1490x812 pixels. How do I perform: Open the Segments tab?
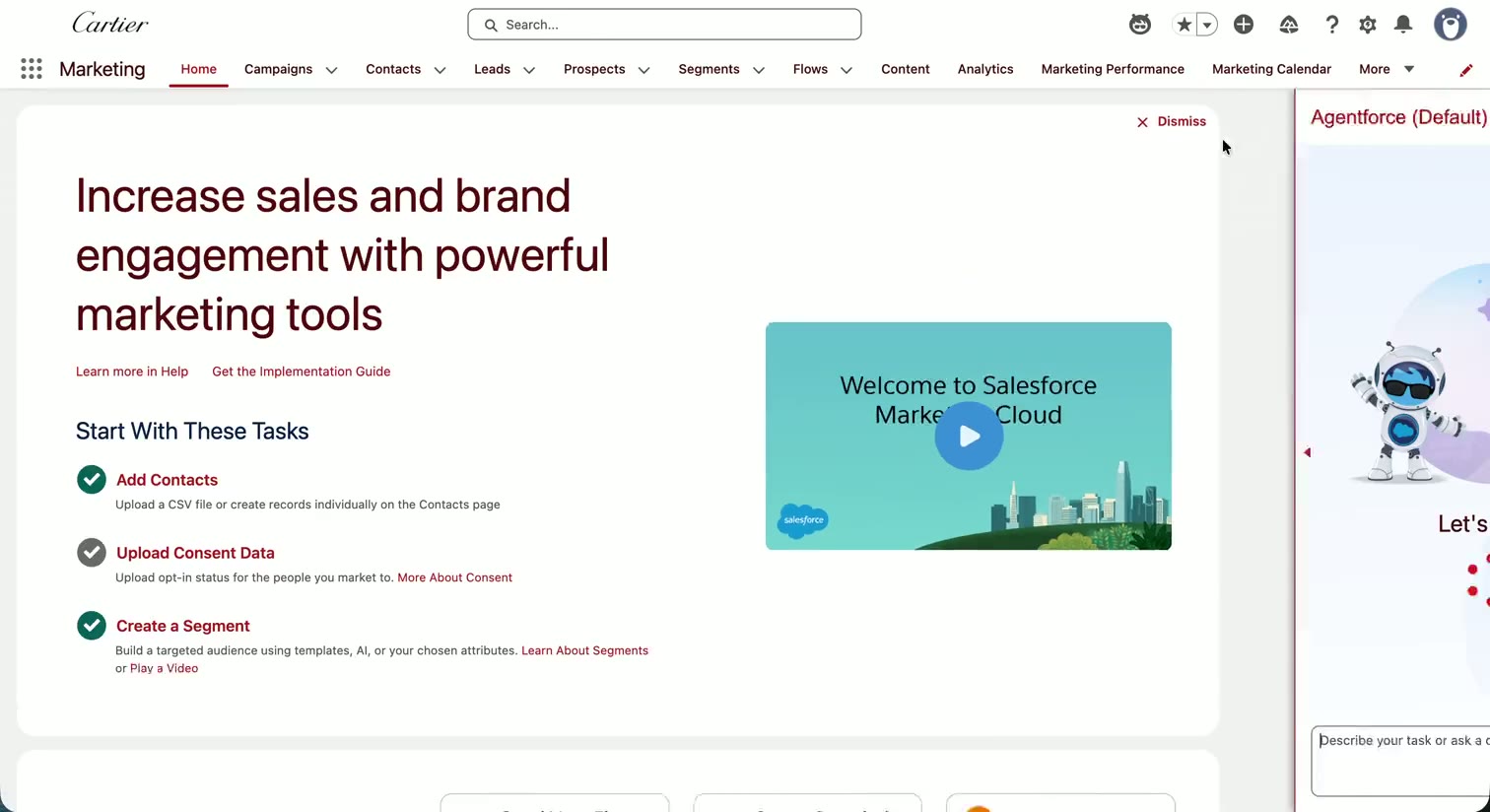click(x=709, y=69)
